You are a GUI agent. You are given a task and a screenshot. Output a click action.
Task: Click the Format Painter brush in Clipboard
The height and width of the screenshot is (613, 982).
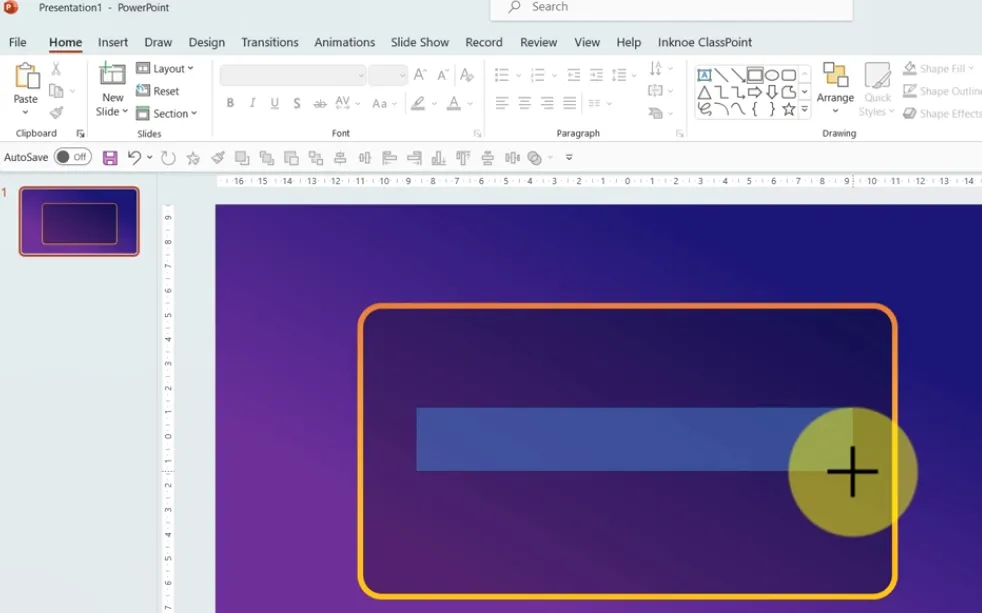coord(56,113)
